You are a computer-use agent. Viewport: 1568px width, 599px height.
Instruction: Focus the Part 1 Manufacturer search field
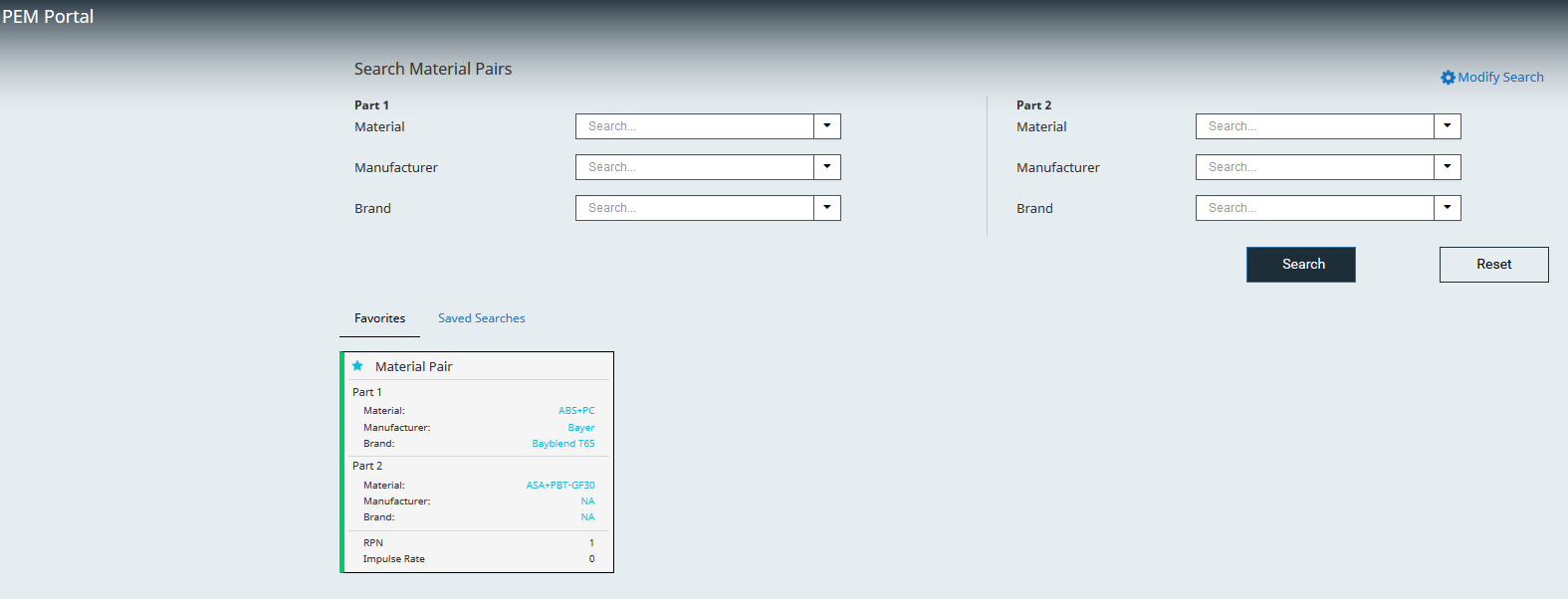[x=695, y=167]
